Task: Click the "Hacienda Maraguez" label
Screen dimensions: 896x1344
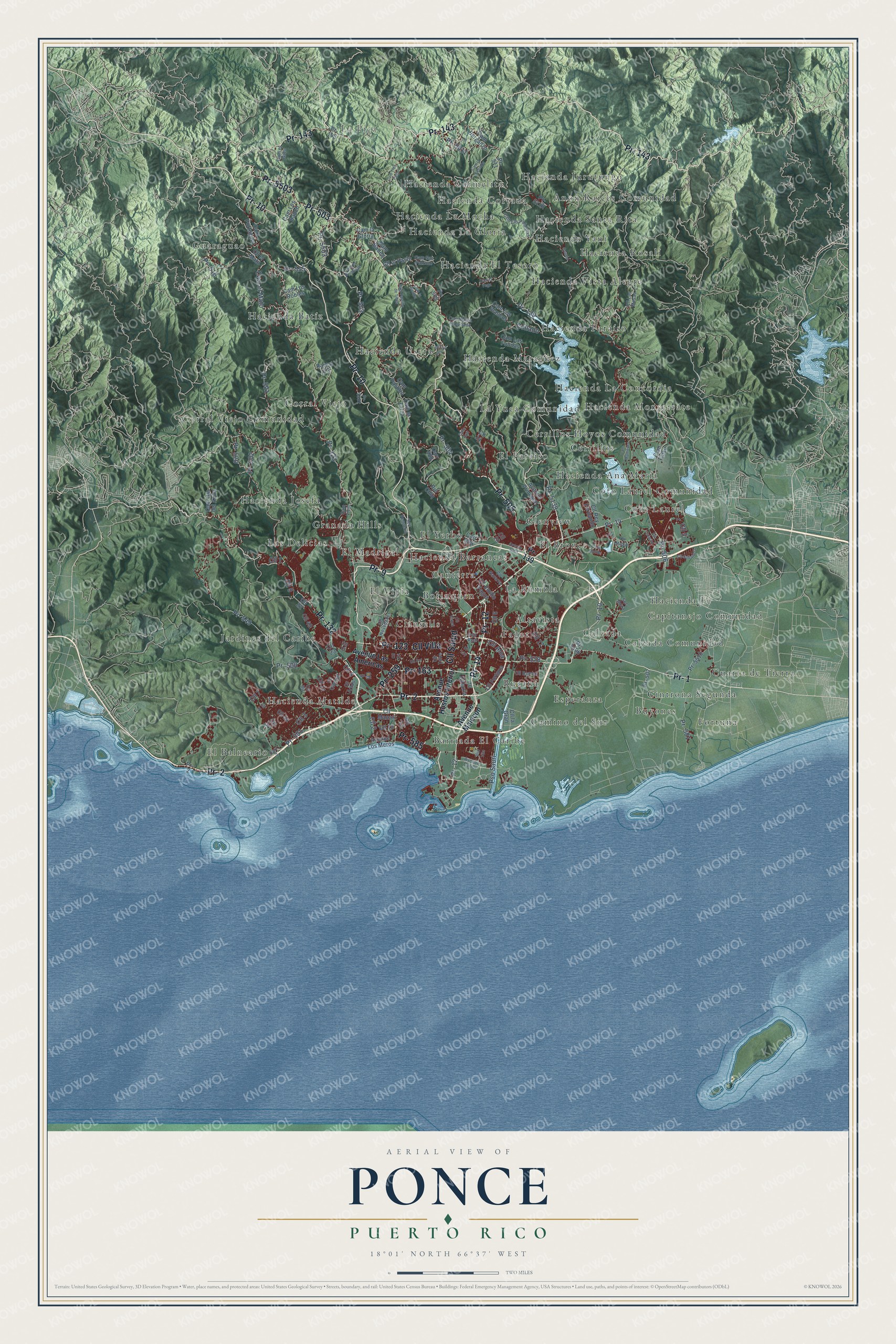Action: coord(511,358)
